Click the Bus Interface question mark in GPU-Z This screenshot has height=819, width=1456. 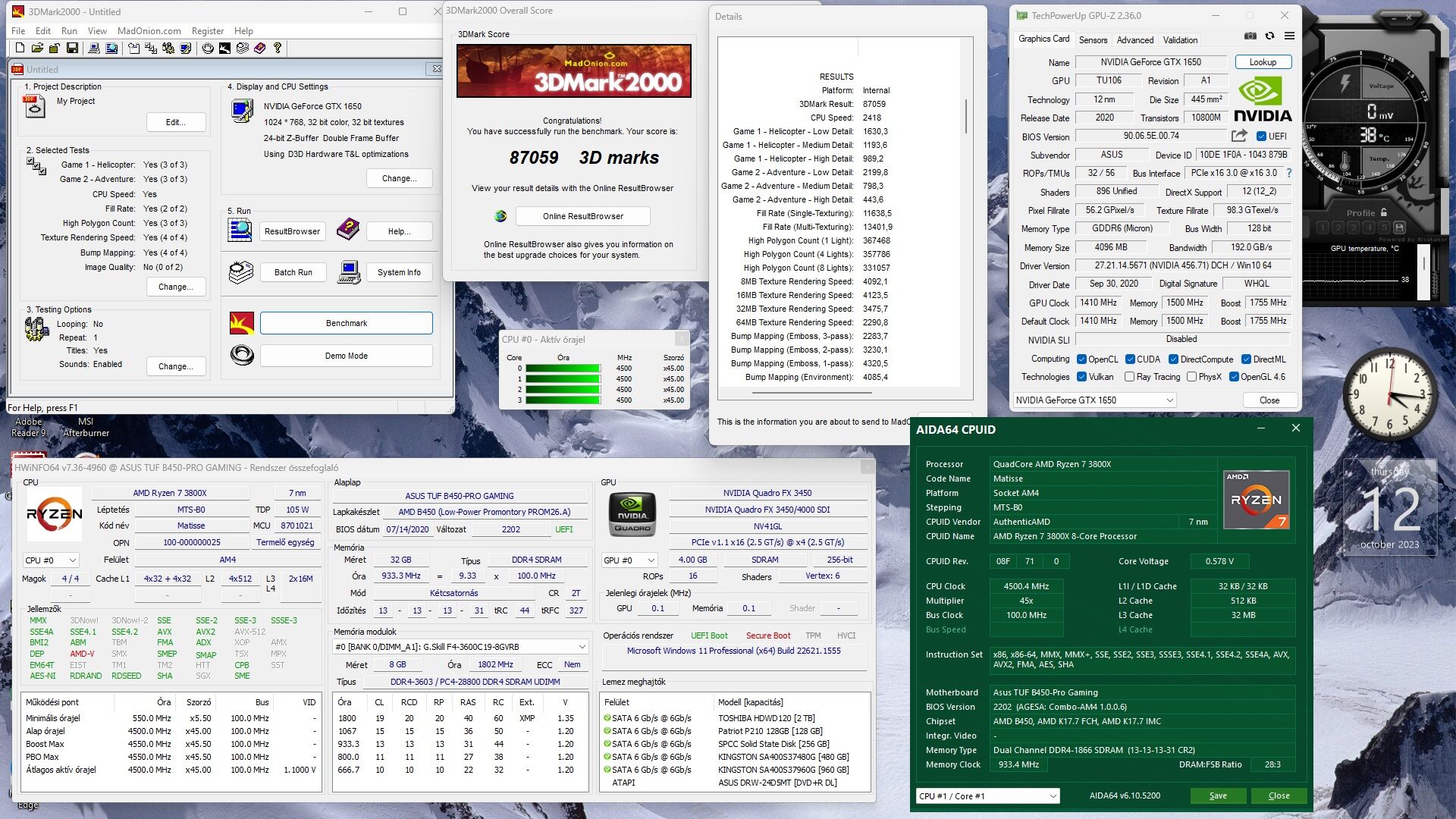click(x=1289, y=173)
